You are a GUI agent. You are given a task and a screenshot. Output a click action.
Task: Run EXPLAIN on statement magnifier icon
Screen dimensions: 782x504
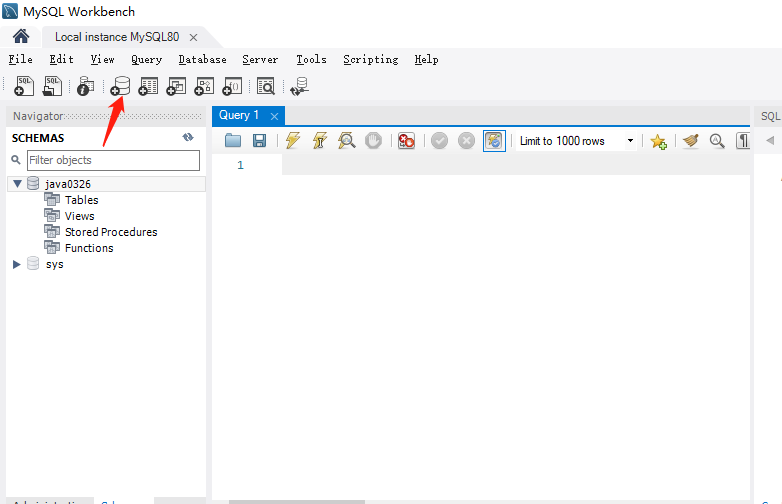(x=346, y=141)
